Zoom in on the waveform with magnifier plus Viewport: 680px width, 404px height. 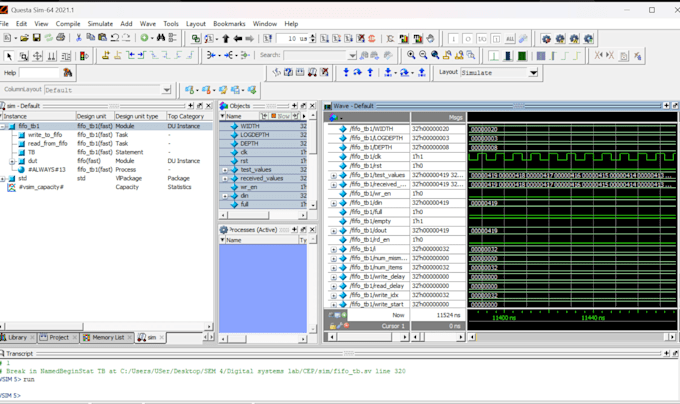[411, 55]
